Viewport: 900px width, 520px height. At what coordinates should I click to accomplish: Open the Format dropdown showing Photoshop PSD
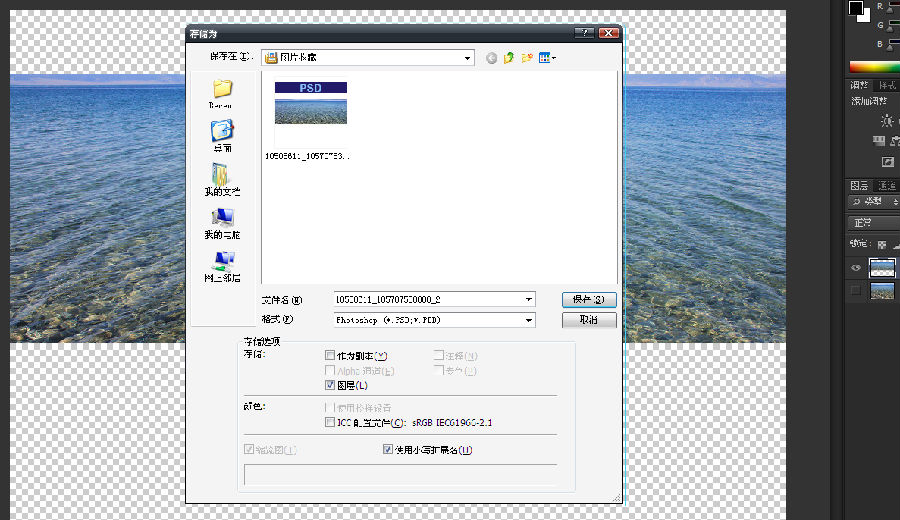coord(529,320)
